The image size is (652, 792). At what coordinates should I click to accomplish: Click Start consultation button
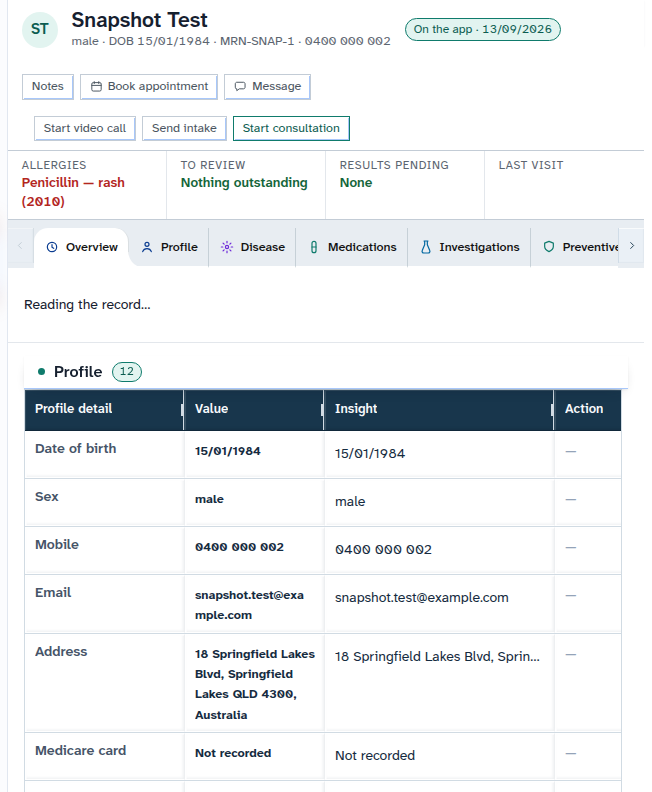click(x=291, y=128)
